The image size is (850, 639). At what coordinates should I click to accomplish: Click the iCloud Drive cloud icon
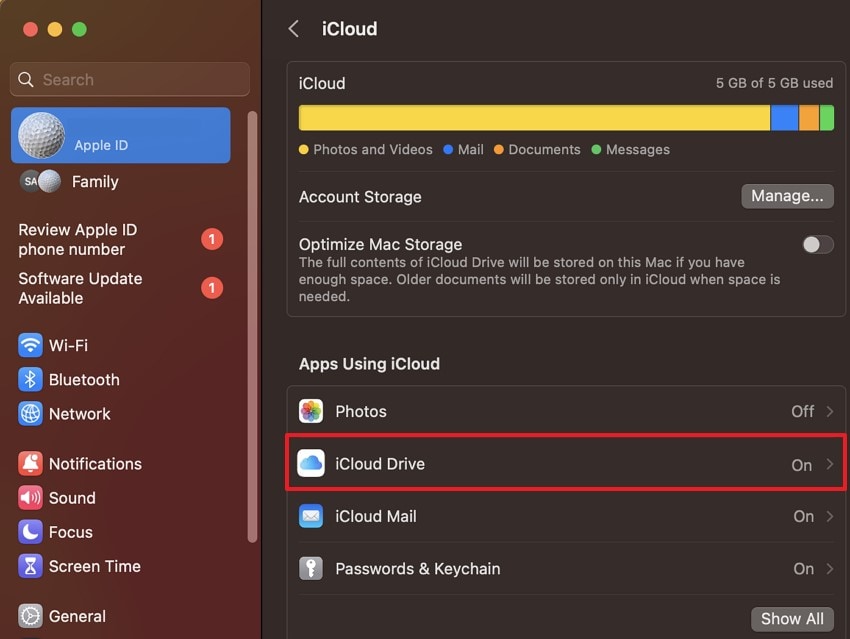click(x=311, y=463)
